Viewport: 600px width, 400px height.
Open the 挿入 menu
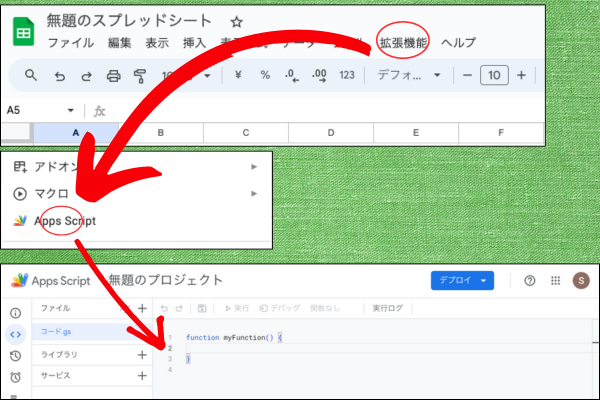click(194, 42)
